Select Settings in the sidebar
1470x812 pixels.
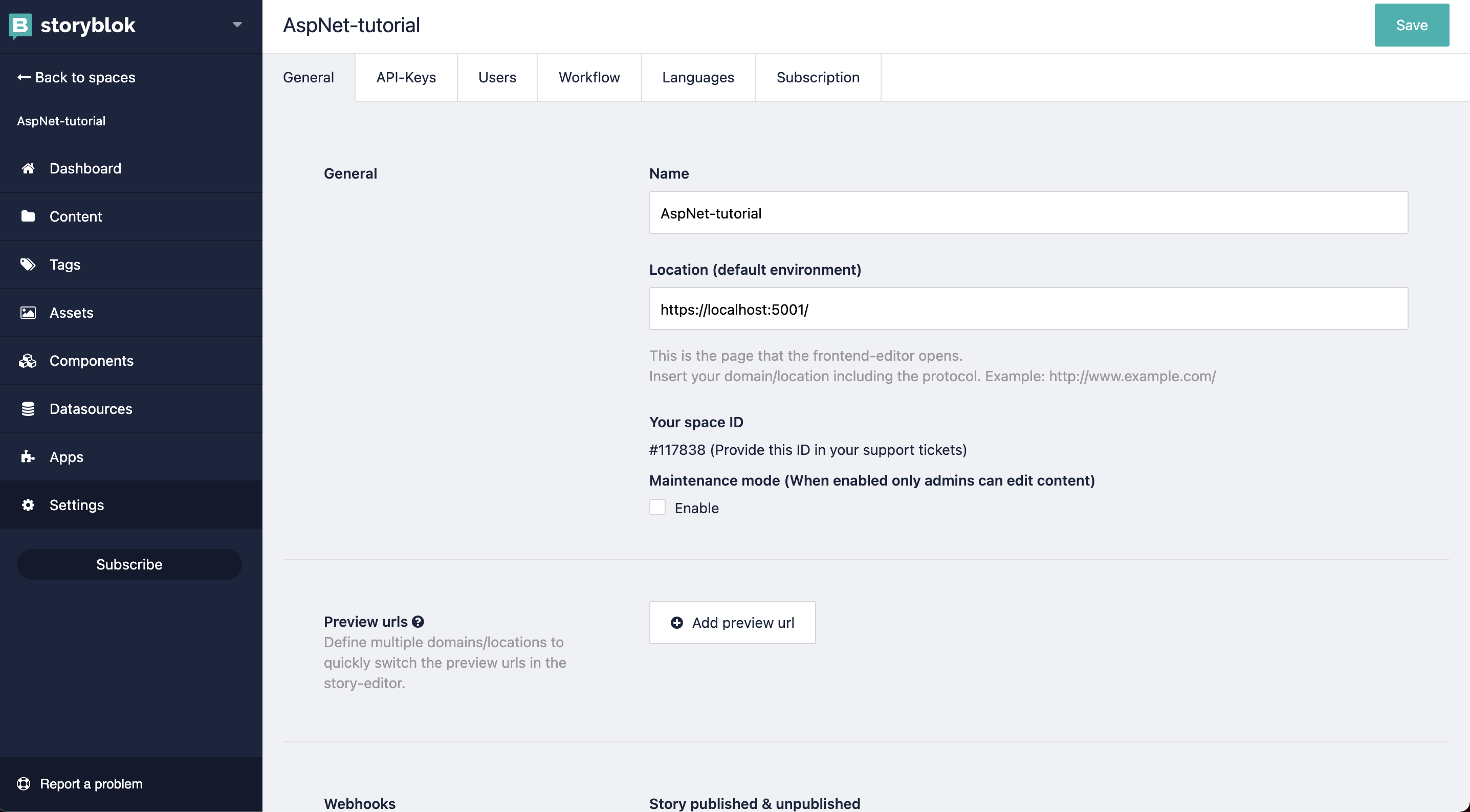131,505
